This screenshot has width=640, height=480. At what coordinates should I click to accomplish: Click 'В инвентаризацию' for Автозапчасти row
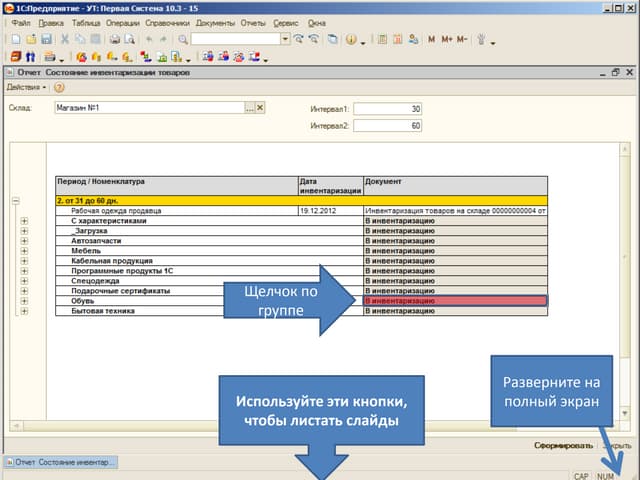click(455, 241)
